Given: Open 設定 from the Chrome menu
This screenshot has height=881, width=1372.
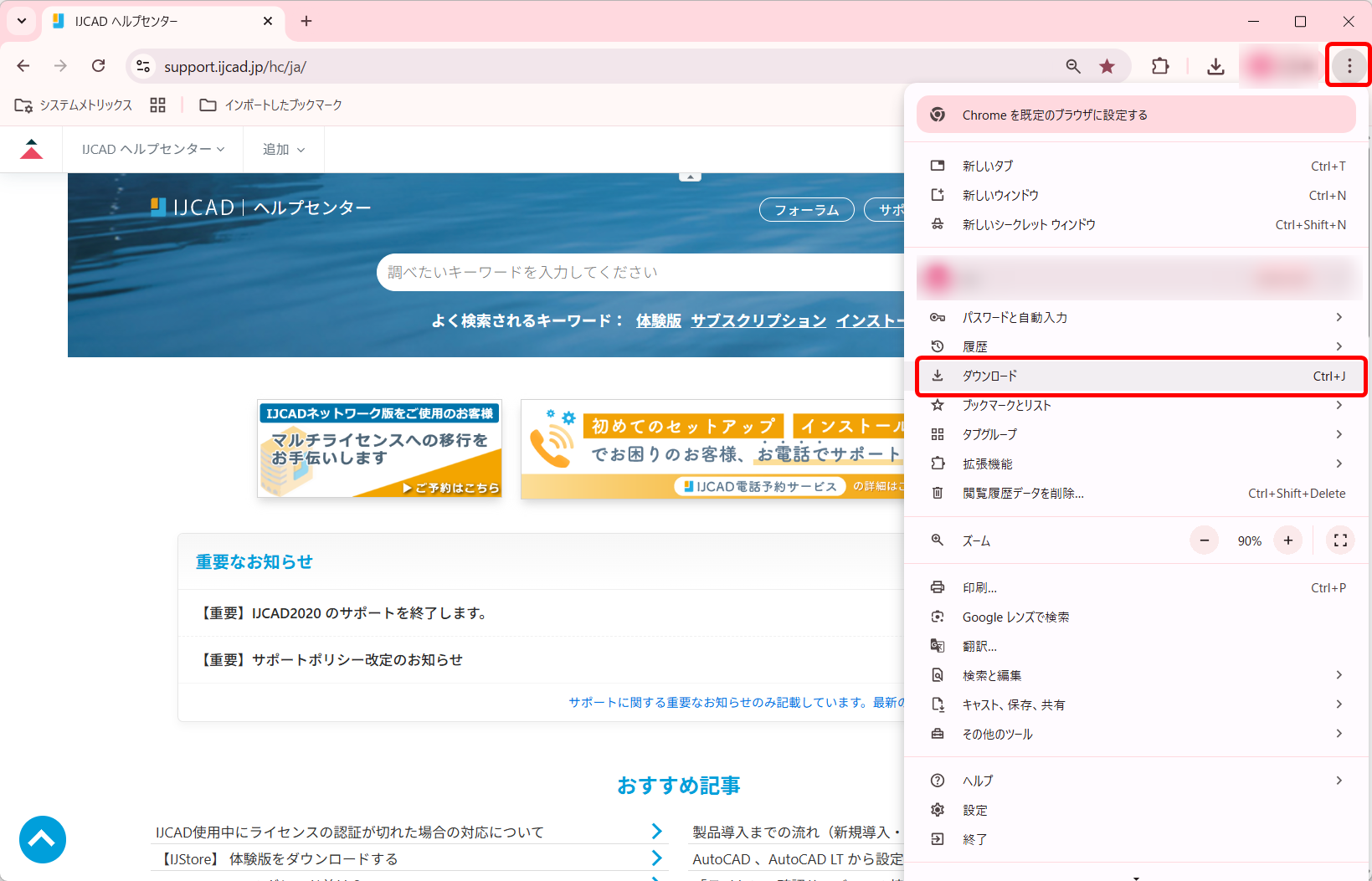Looking at the screenshot, I should pyautogui.click(x=975, y=810).
